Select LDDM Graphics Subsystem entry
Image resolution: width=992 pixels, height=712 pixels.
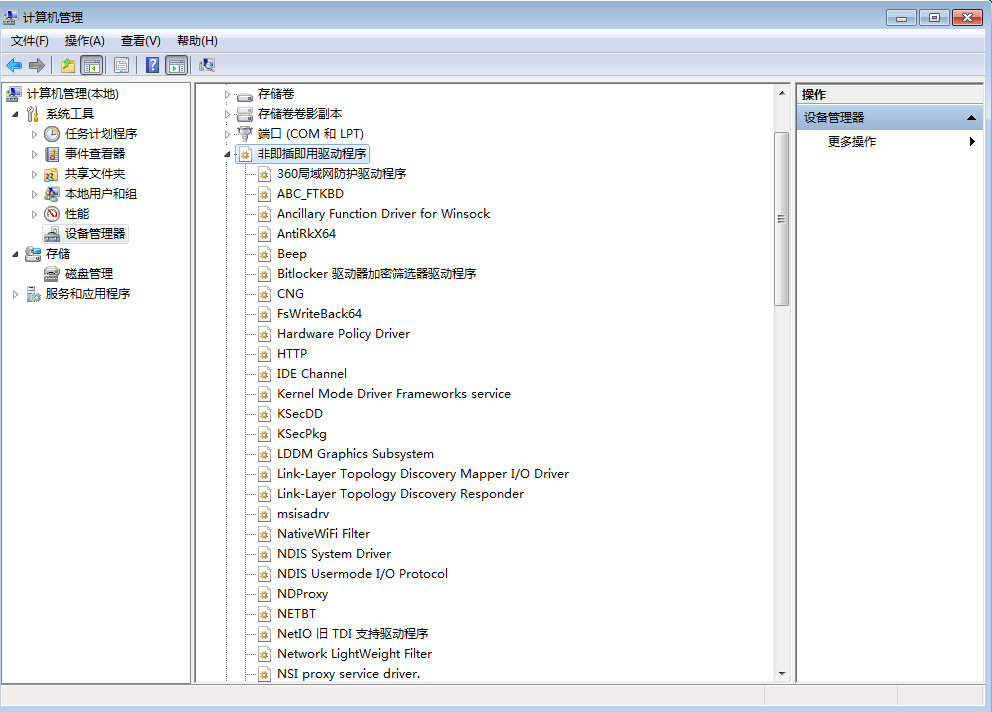pyautogui.click(x=356, y=454)
